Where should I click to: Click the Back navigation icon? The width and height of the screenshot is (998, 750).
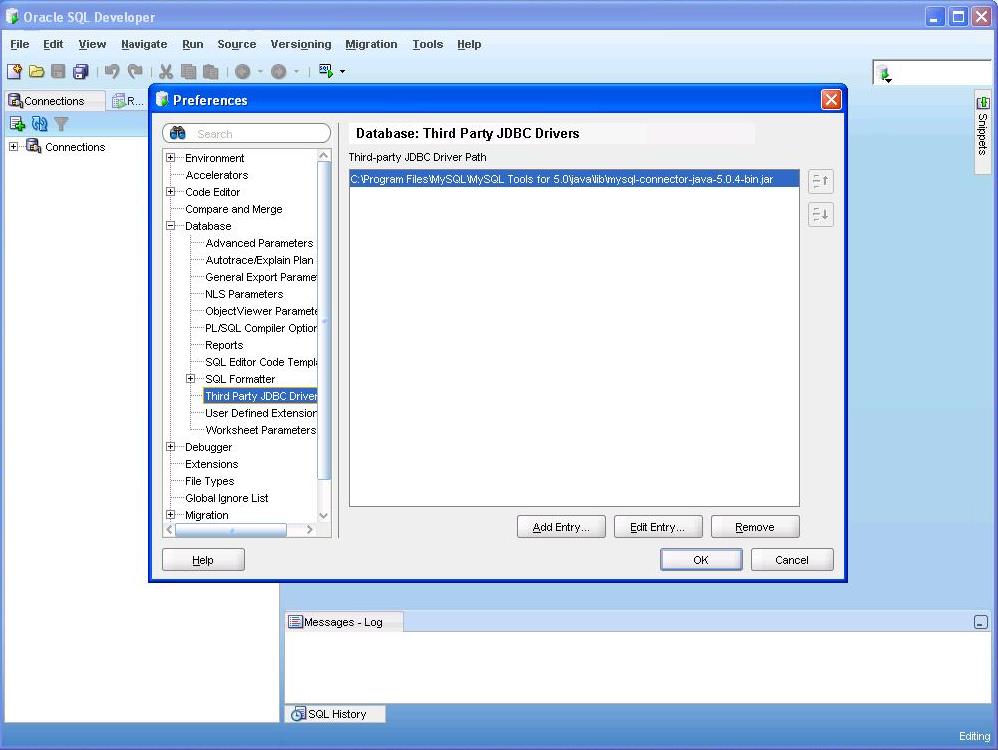point(242,71)
